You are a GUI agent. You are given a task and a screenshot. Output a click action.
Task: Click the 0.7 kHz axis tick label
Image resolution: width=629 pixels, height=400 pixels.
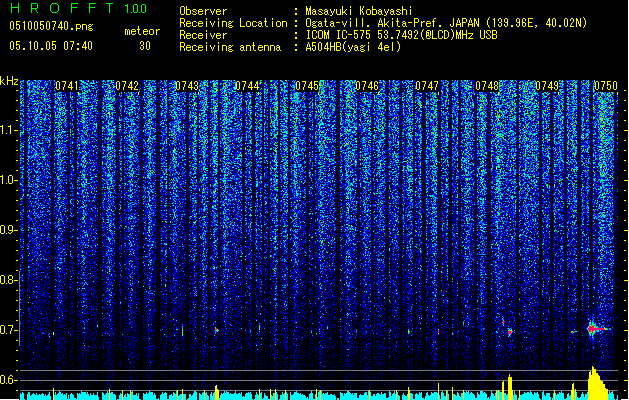click(x=8, y=330)
